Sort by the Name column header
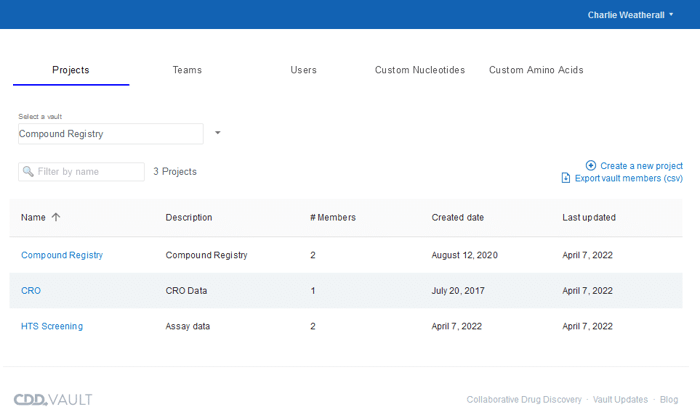 click(x=33, y=217)
